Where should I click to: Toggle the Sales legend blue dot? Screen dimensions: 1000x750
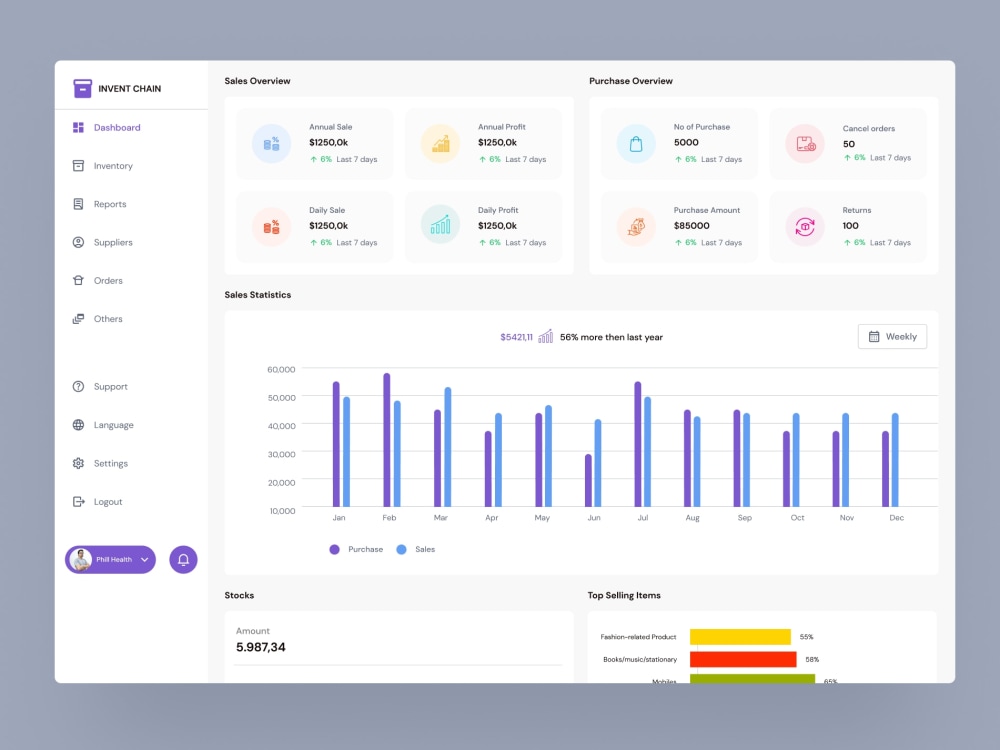click(x=401, y=549)
